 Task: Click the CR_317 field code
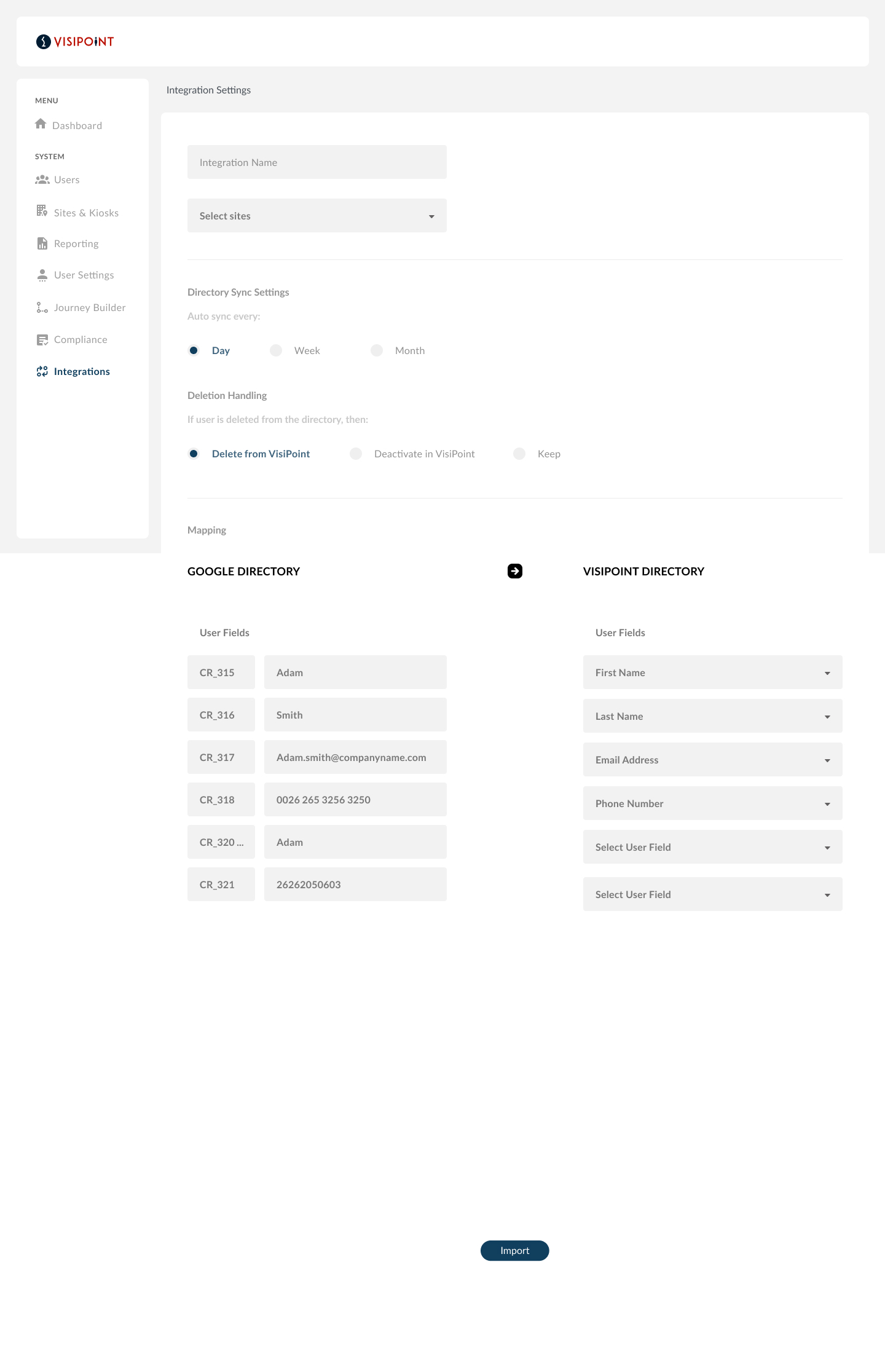[221, 757]
